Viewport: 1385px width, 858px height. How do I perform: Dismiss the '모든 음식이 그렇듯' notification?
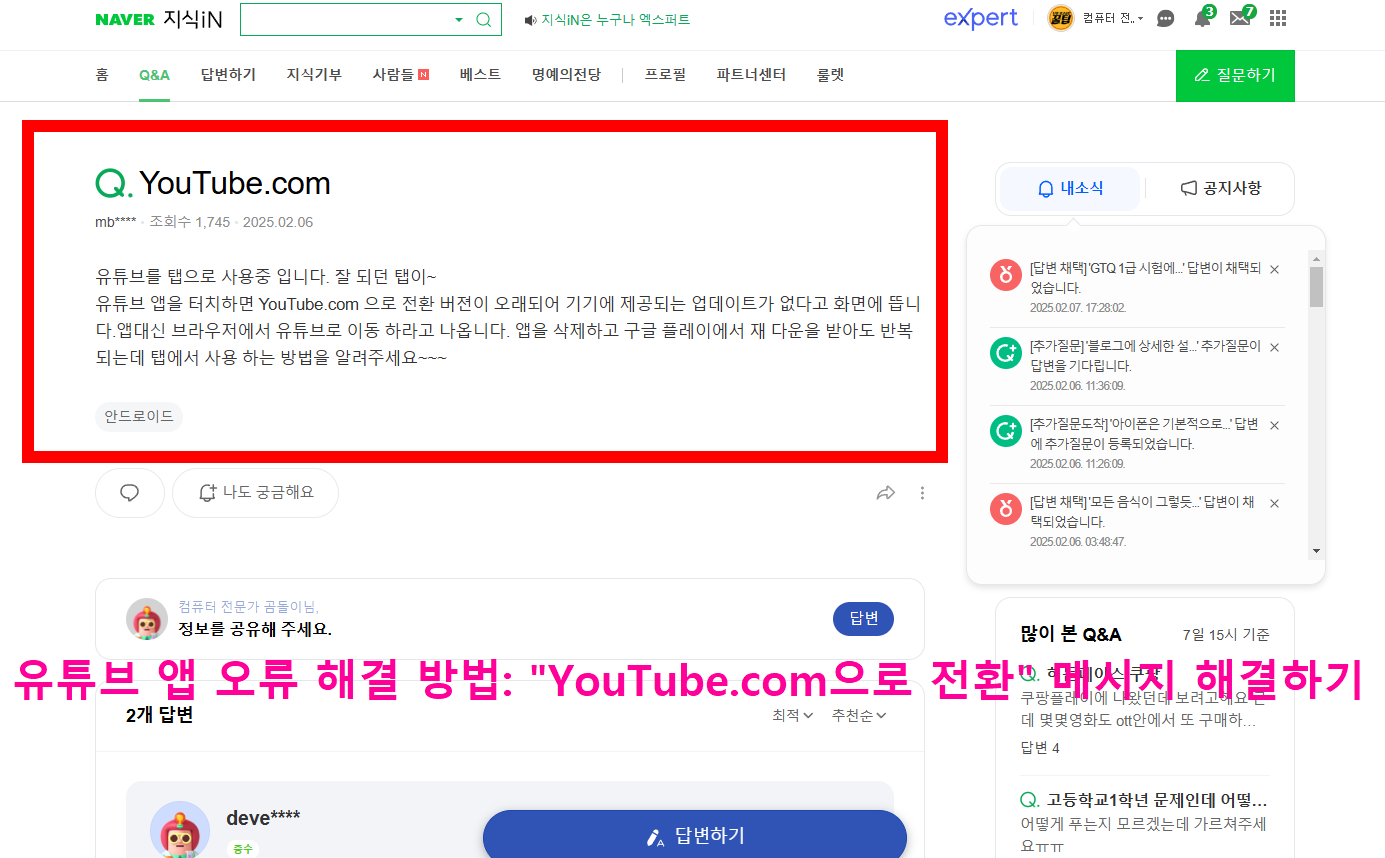click(x=1274, y=504)
